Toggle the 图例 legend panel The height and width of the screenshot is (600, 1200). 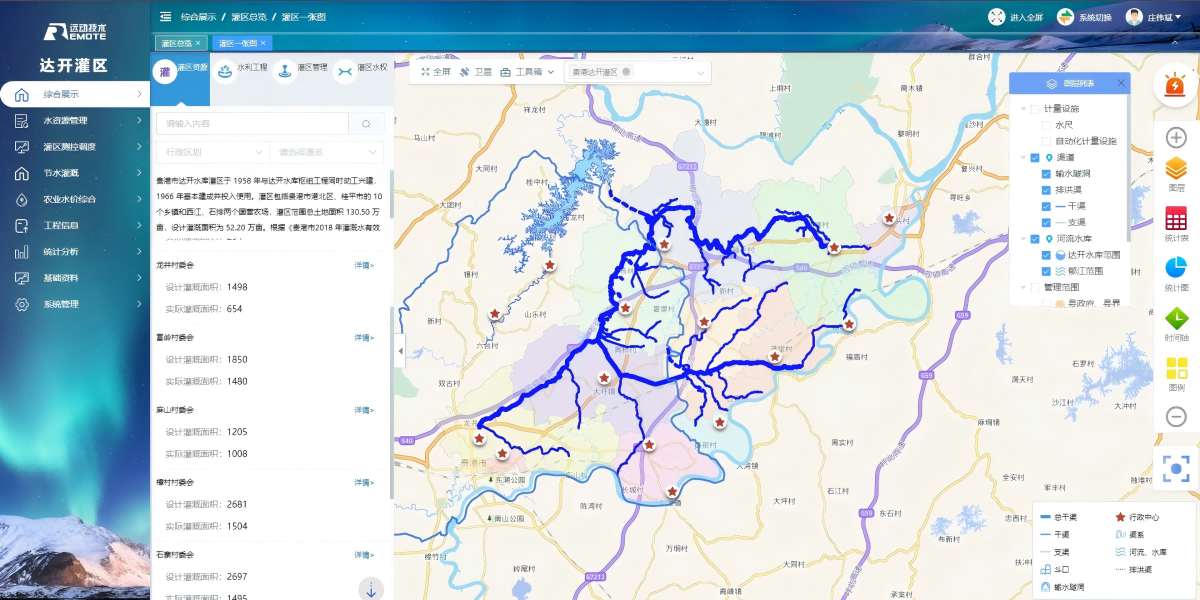(1176, 373)
